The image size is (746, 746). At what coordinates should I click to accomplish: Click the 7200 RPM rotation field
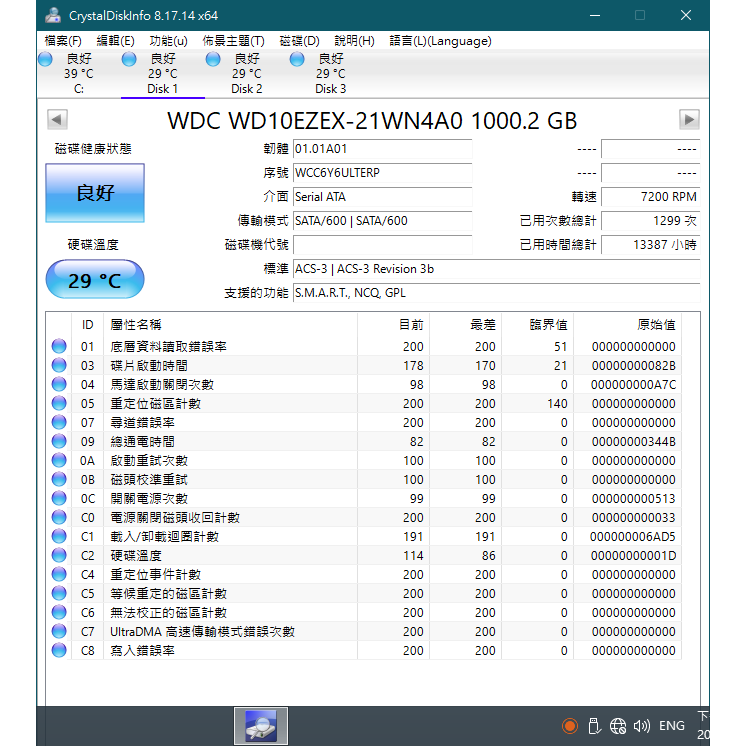coord(651,196)
